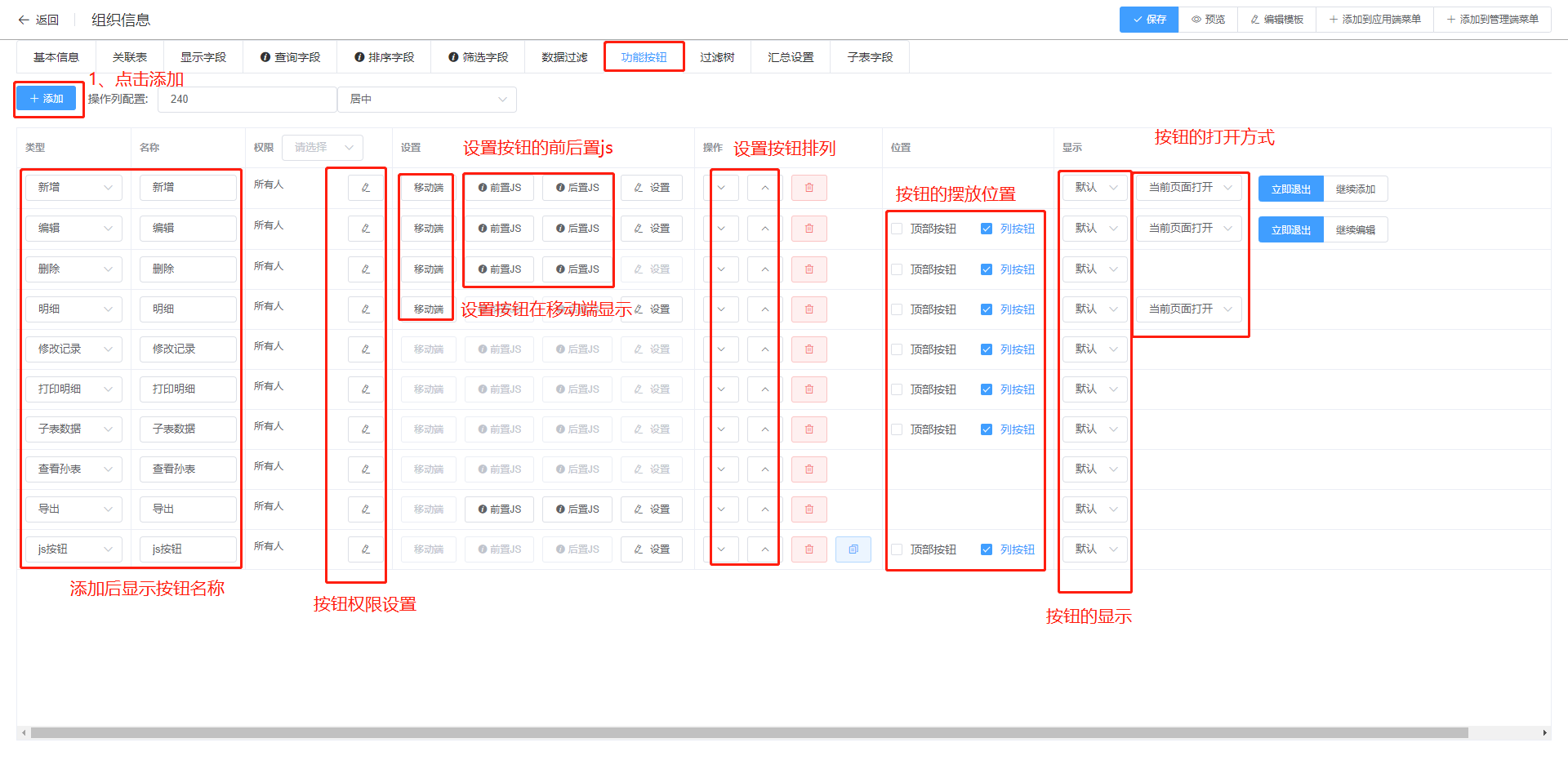Click the permission edit icon in 新增 row
1568x765 pixels.
coord(365,188)
